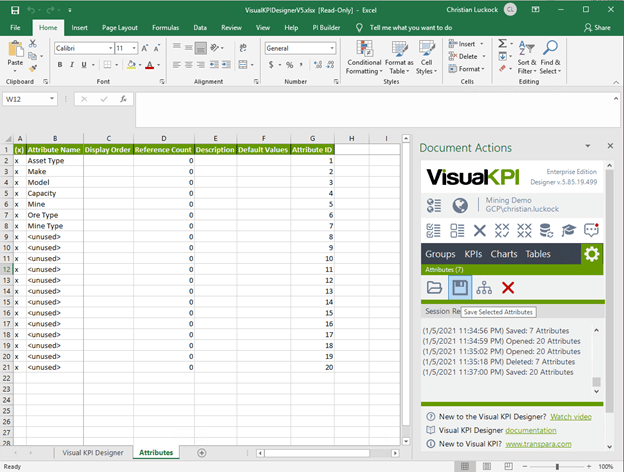This screenshot has height=472, width=624.
Task: Expand the Delete cells dropdown
Action: [484, 57]
